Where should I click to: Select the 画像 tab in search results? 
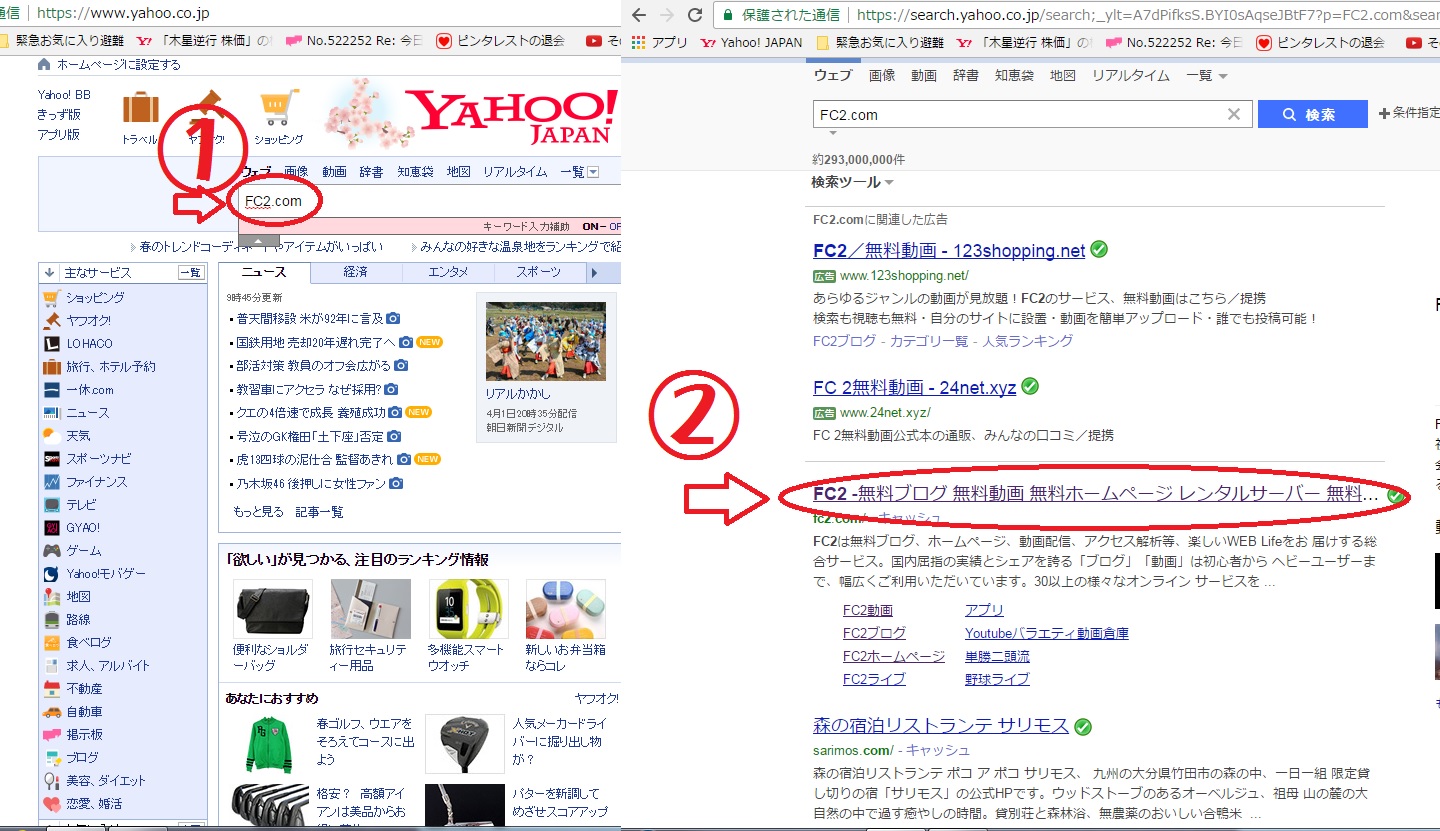pyautogui.click(x=882, y=76)
